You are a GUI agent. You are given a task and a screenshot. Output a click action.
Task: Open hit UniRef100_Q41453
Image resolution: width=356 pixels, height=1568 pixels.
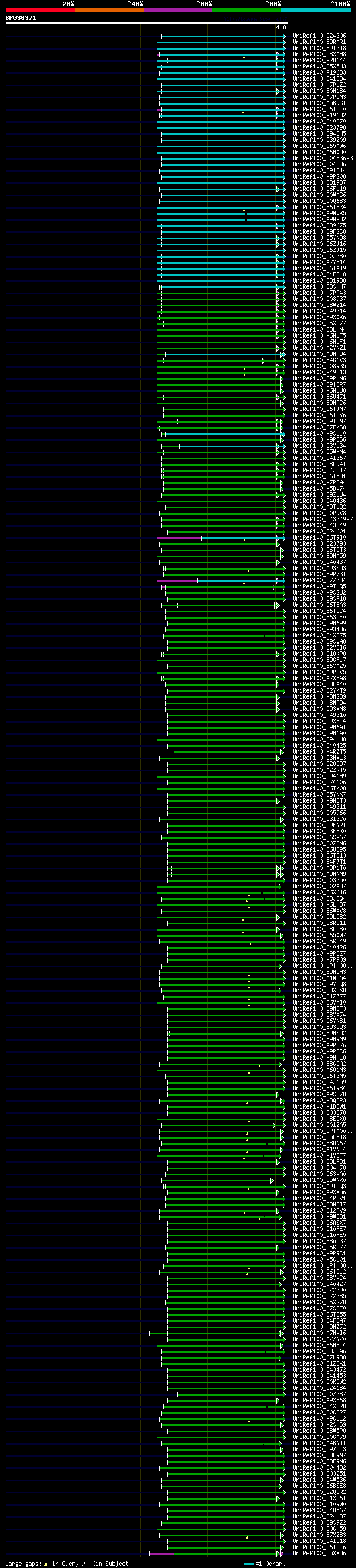(319, 1376)
